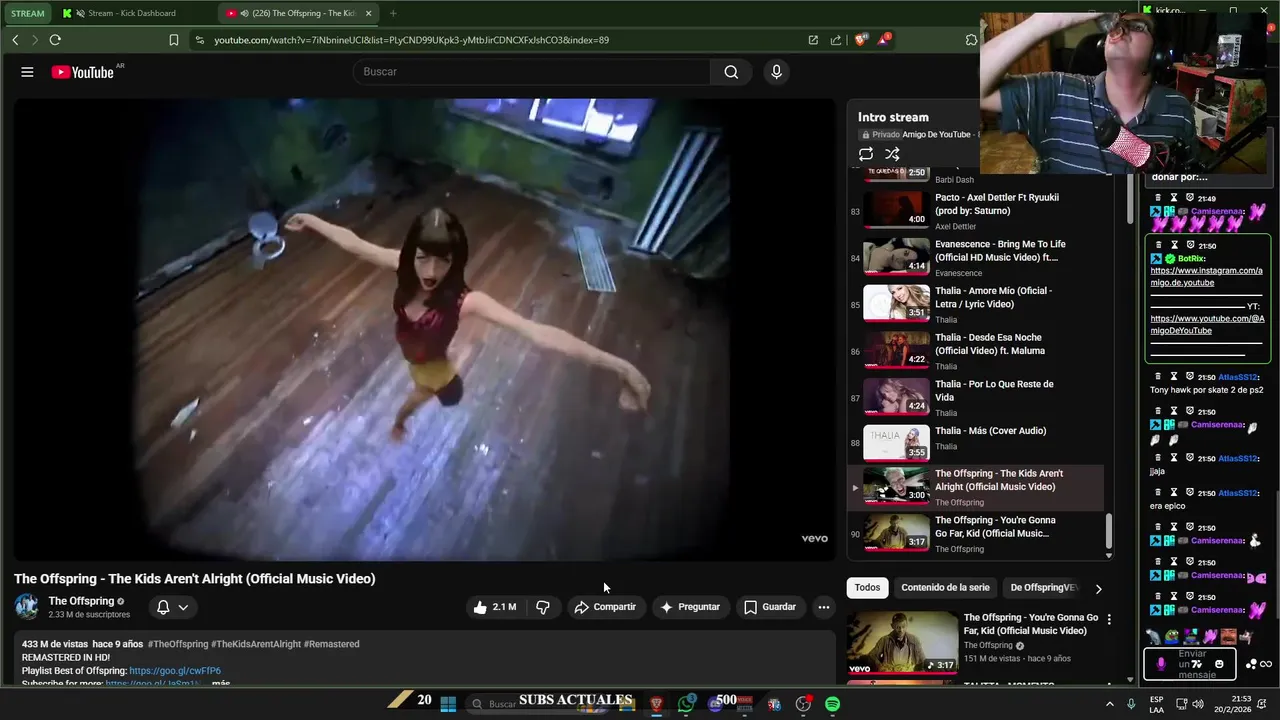Select the 'De OffspringVEVO' chip

[x=1043, y=588]
